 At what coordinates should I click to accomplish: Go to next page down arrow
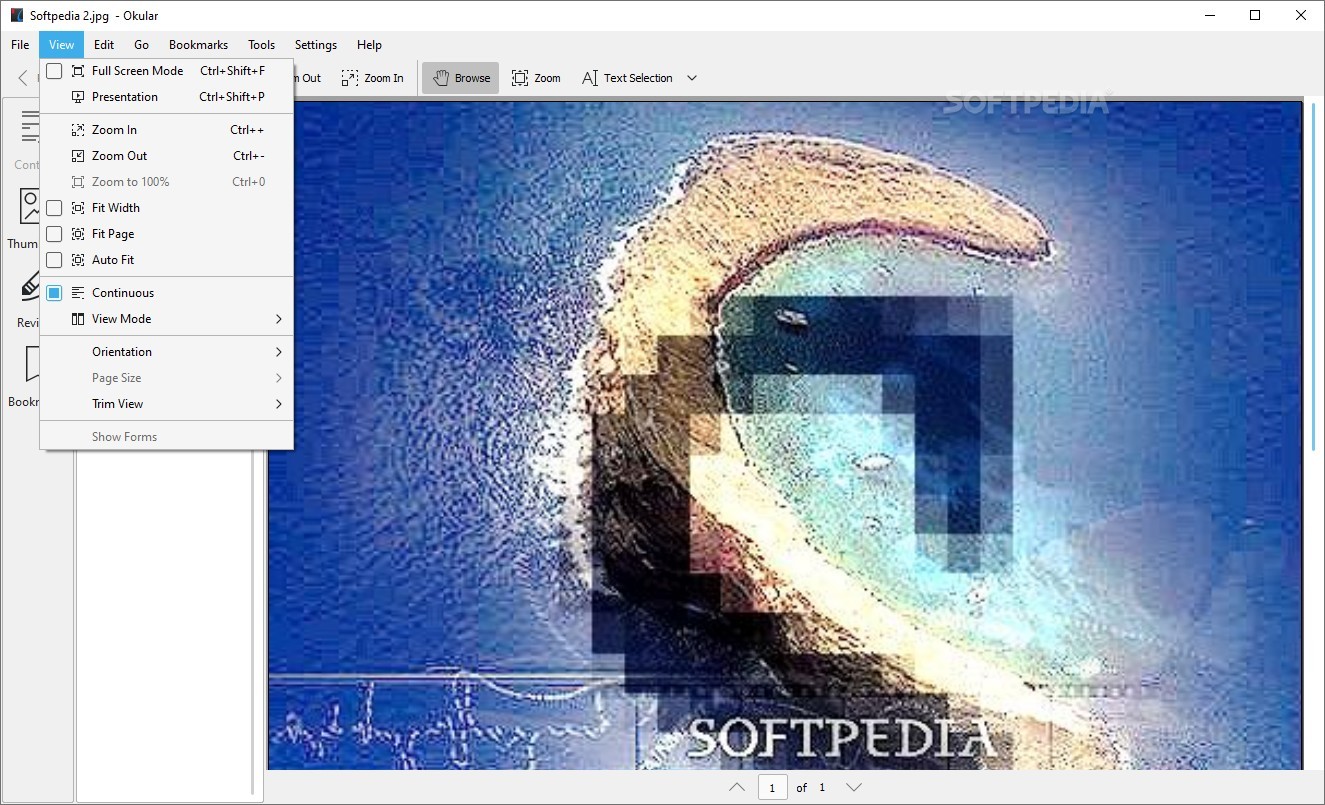click(x=853, y=787)
